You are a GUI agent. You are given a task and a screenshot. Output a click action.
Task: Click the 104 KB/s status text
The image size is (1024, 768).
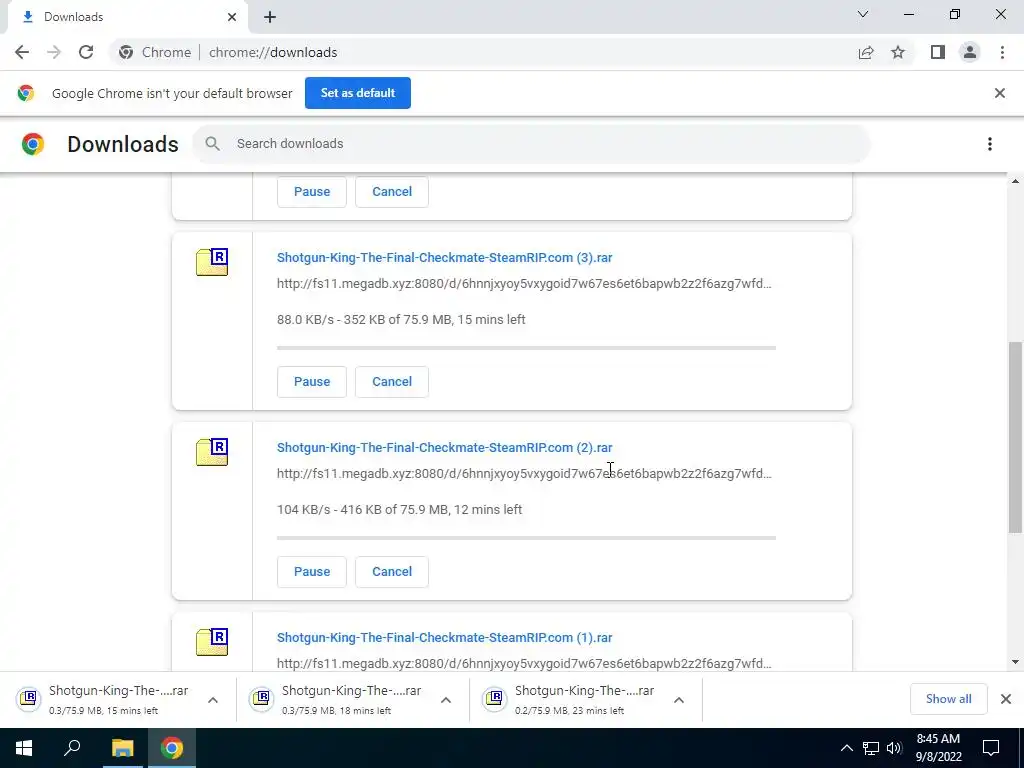point(399,509)
